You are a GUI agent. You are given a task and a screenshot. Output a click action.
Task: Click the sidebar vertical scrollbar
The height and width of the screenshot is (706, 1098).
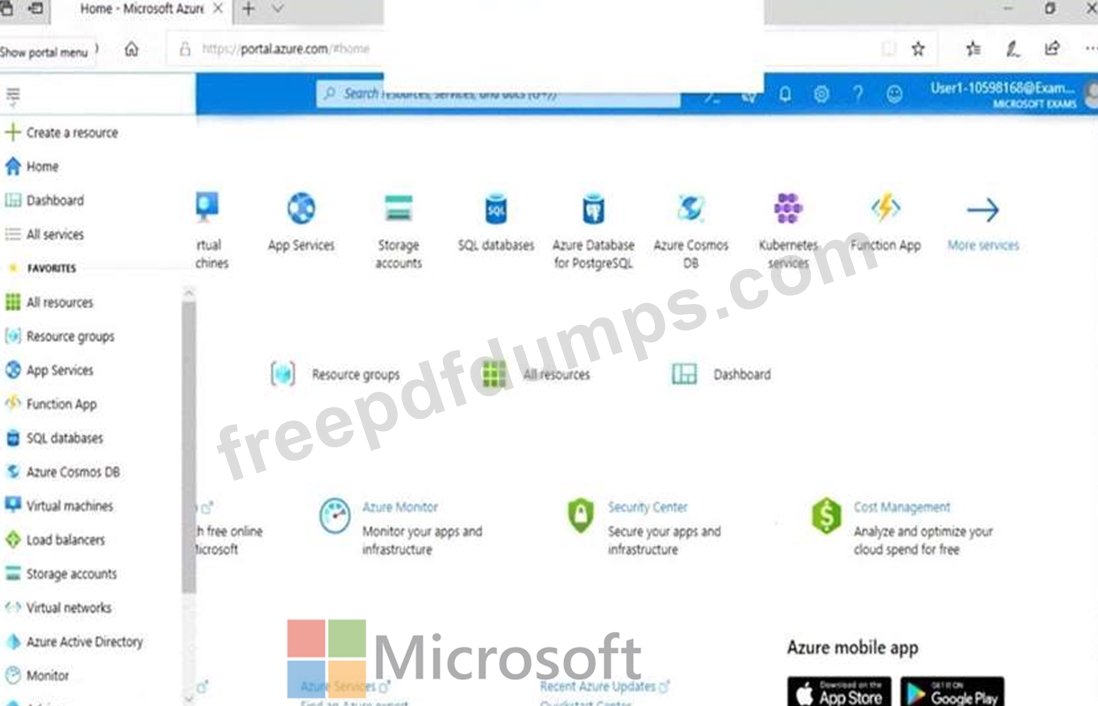point(188,448)
